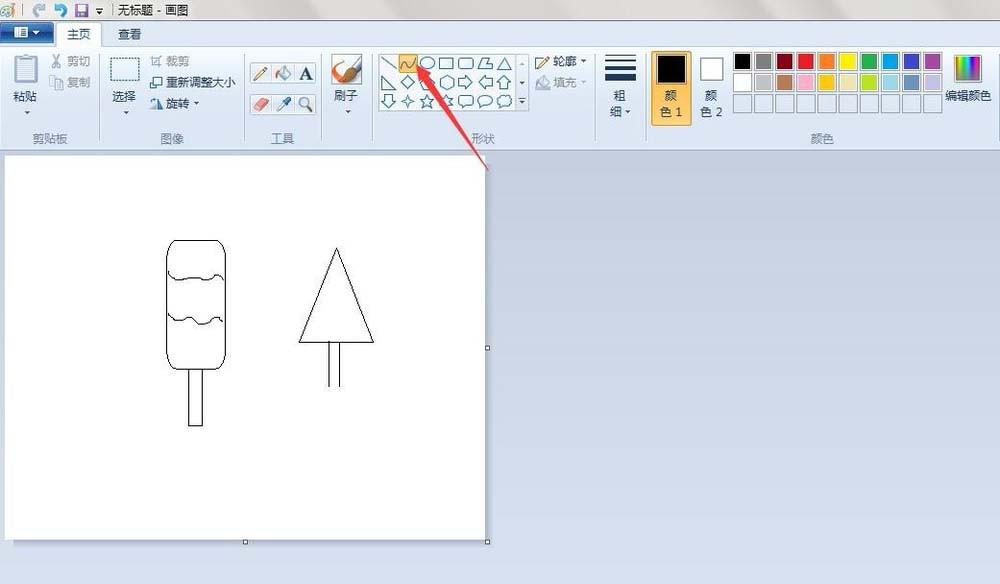The width and height of the screenshot is (1000, 584).
Task: Select the Pencil tool
Action: pyautogui.click(x=260, y=73)
